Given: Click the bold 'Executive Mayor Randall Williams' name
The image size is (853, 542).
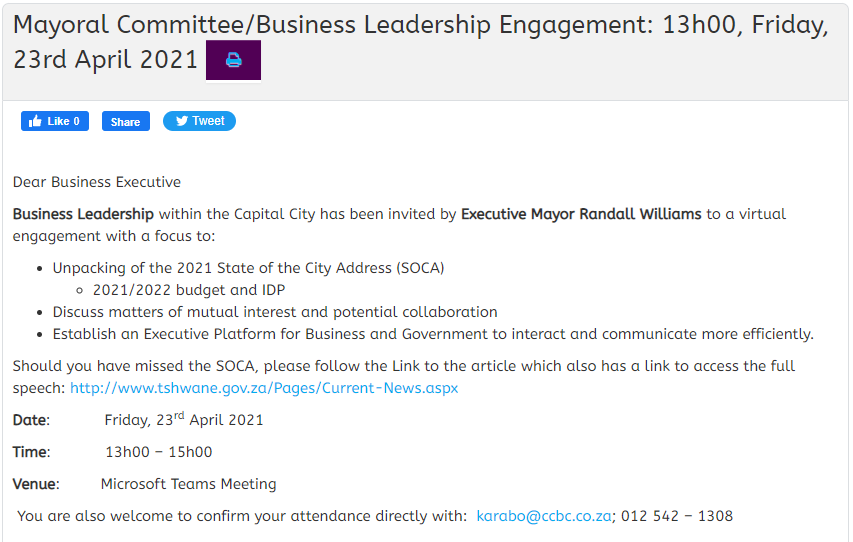Looking at the screenshot, I should (x=581, y=214).
